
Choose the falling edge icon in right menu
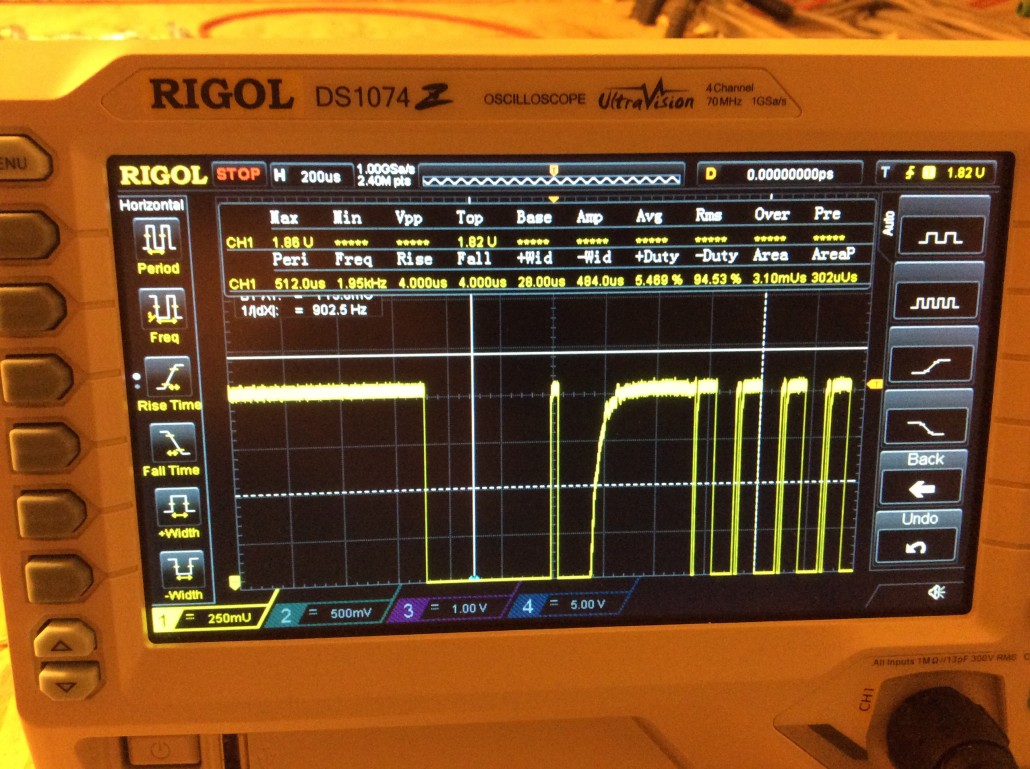pos(925,426)
